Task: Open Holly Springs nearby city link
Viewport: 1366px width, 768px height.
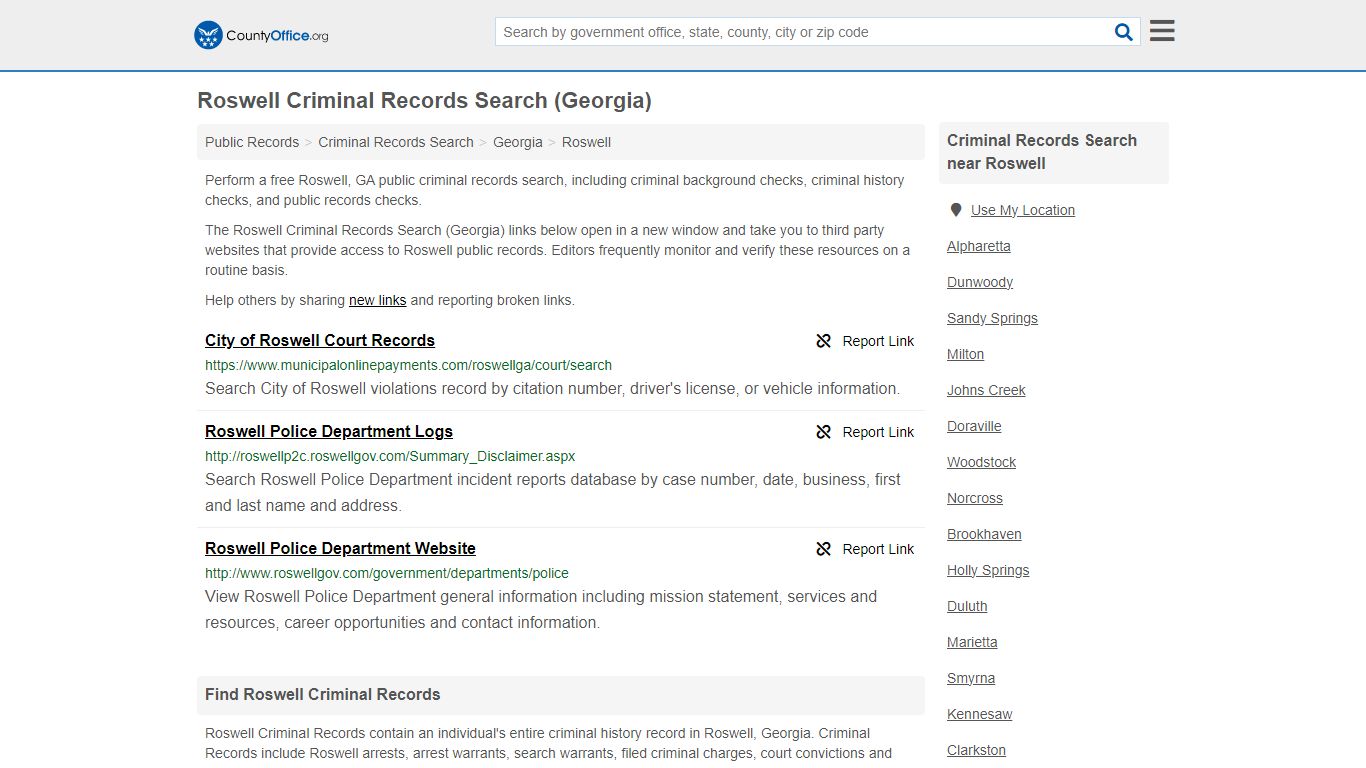Action: point(988,570)
